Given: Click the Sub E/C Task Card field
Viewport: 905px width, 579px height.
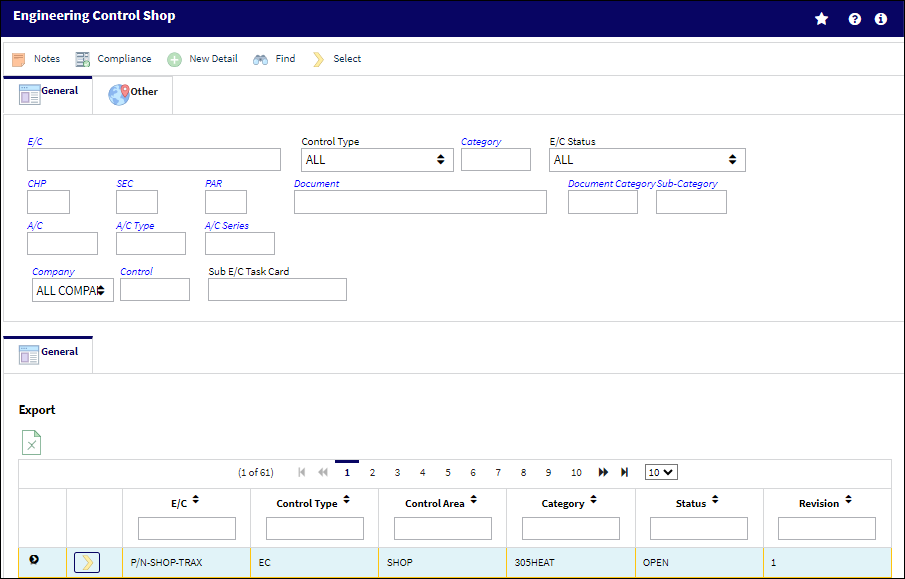Looking at the screenshot, I should coord(278,290).
